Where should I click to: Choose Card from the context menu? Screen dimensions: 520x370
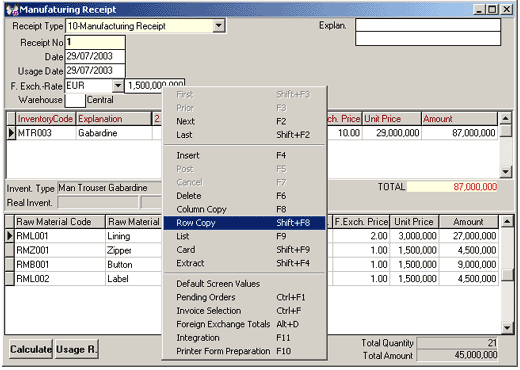244,249
